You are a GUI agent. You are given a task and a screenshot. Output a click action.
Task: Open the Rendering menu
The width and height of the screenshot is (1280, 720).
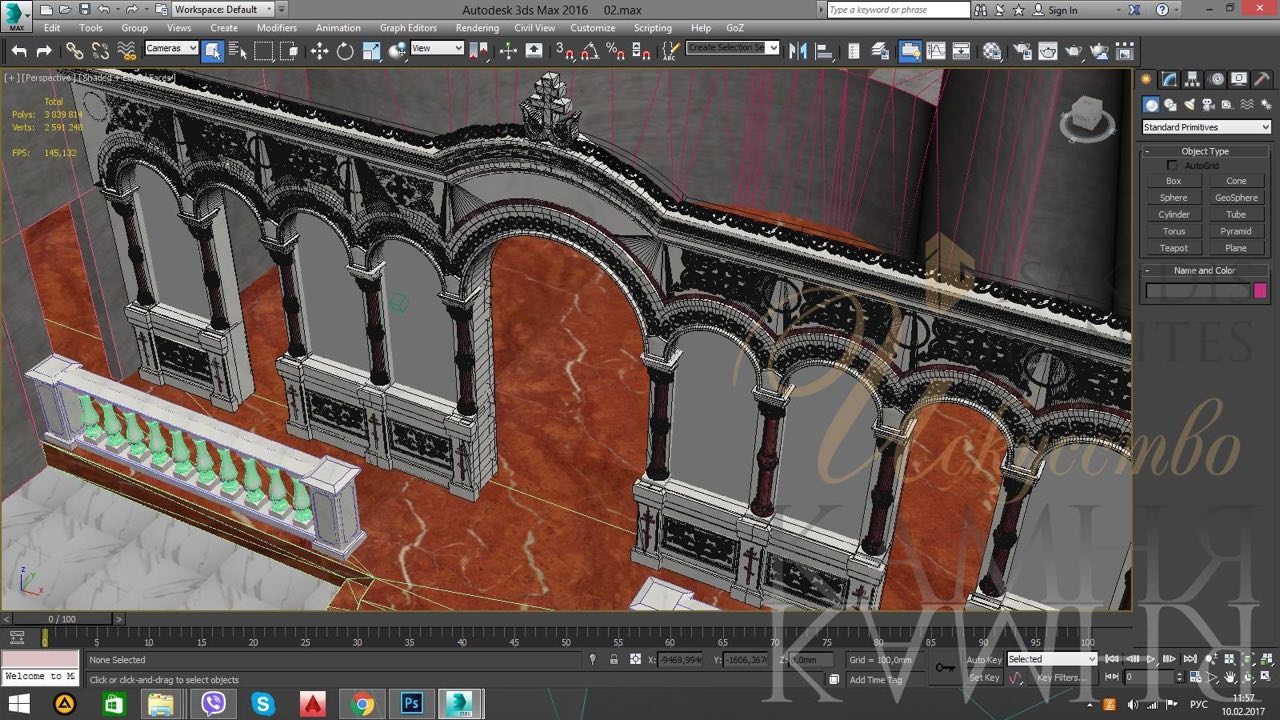pos(477,28)
